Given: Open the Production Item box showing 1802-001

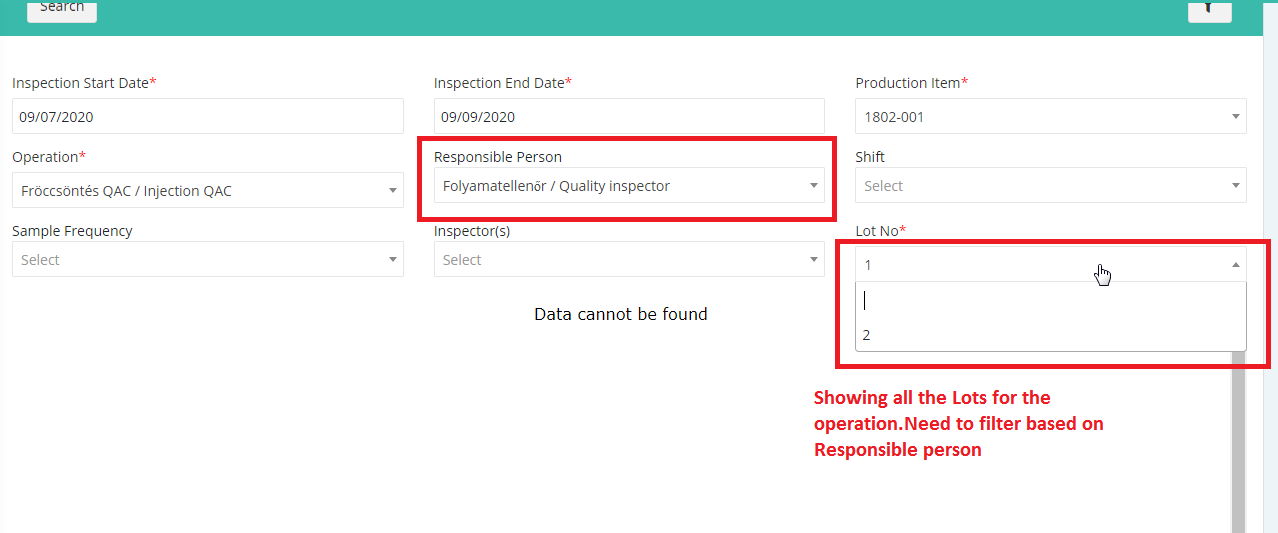Looking at the screenshot, I should coord(1051,117).
